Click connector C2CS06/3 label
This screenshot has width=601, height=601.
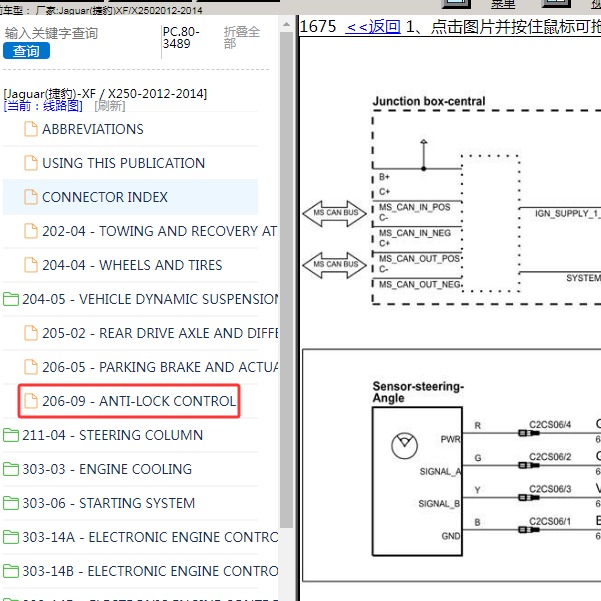(550, 489)
